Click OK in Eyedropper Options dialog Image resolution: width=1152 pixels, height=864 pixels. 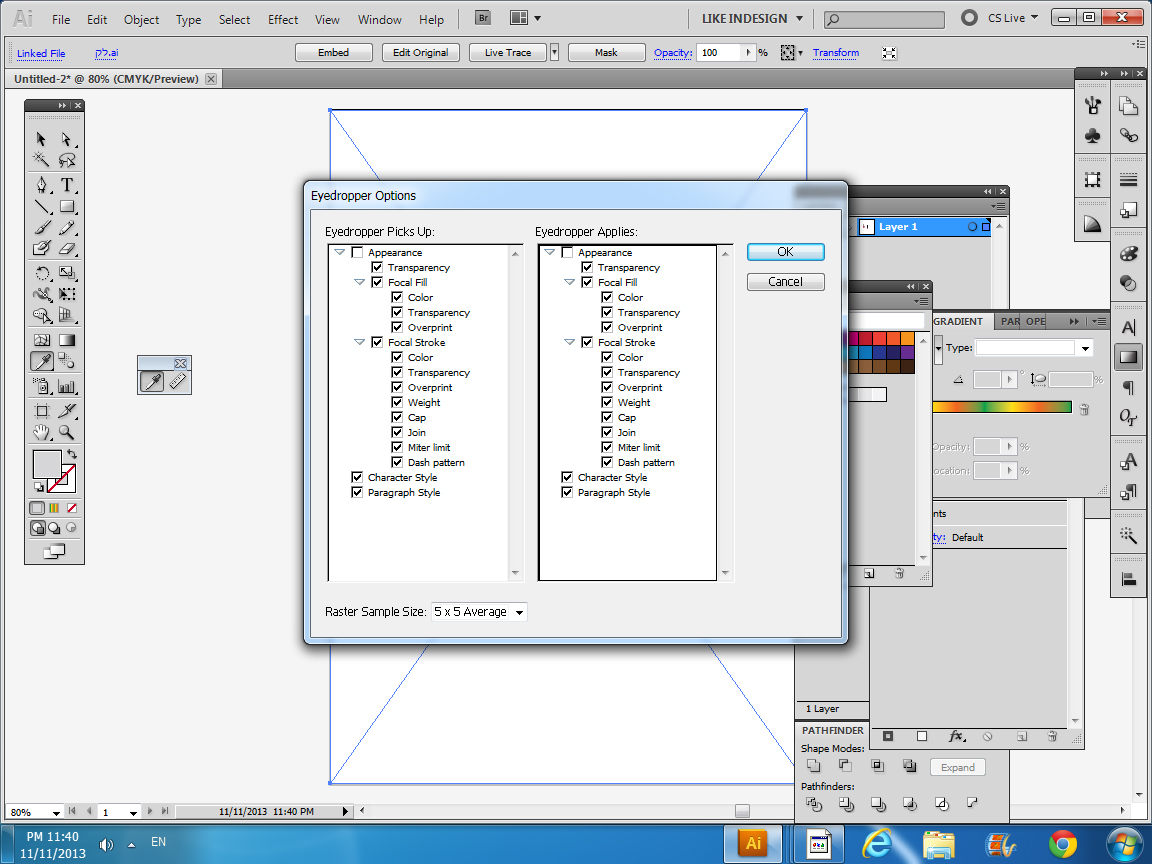[785, 252]
